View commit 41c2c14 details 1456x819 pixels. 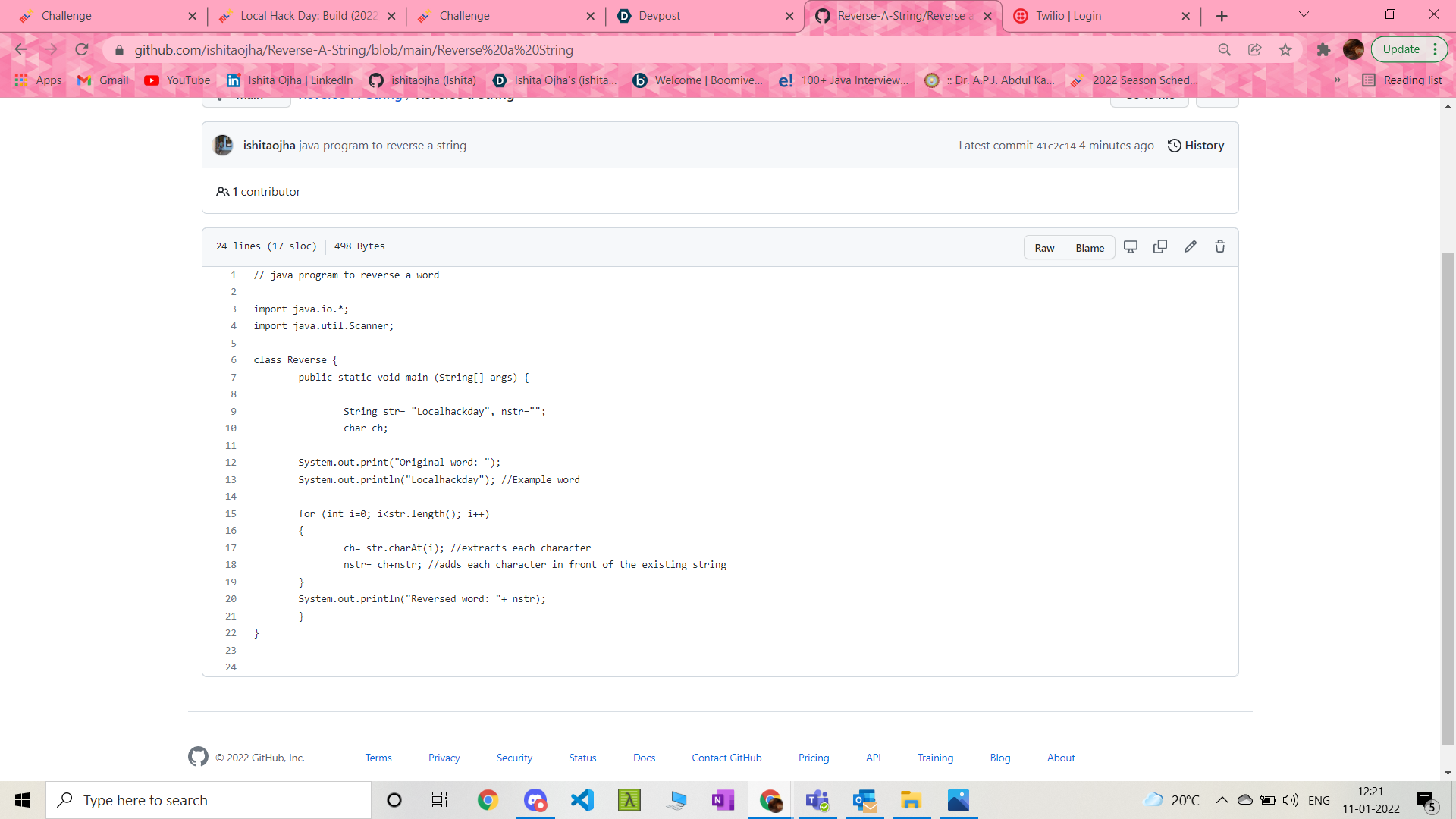(x=1055, y=146)
